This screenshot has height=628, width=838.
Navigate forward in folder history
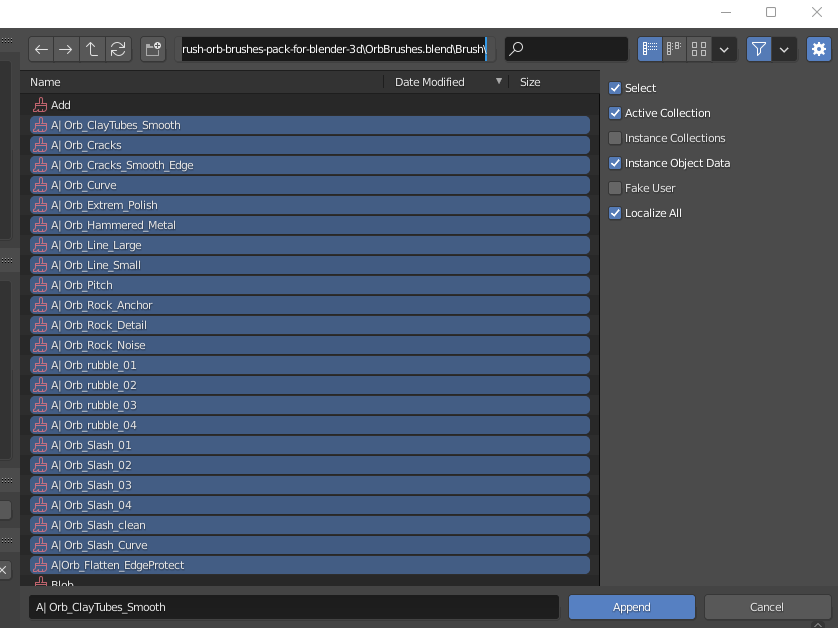67,49
